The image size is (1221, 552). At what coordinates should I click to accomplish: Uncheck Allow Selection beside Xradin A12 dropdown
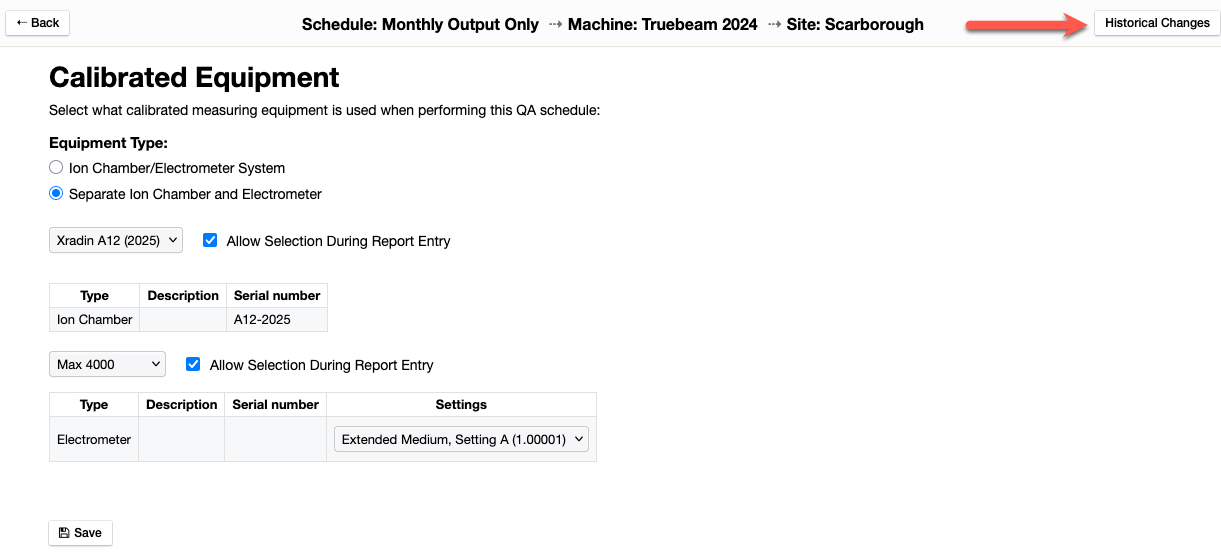[x=210, y=240]
